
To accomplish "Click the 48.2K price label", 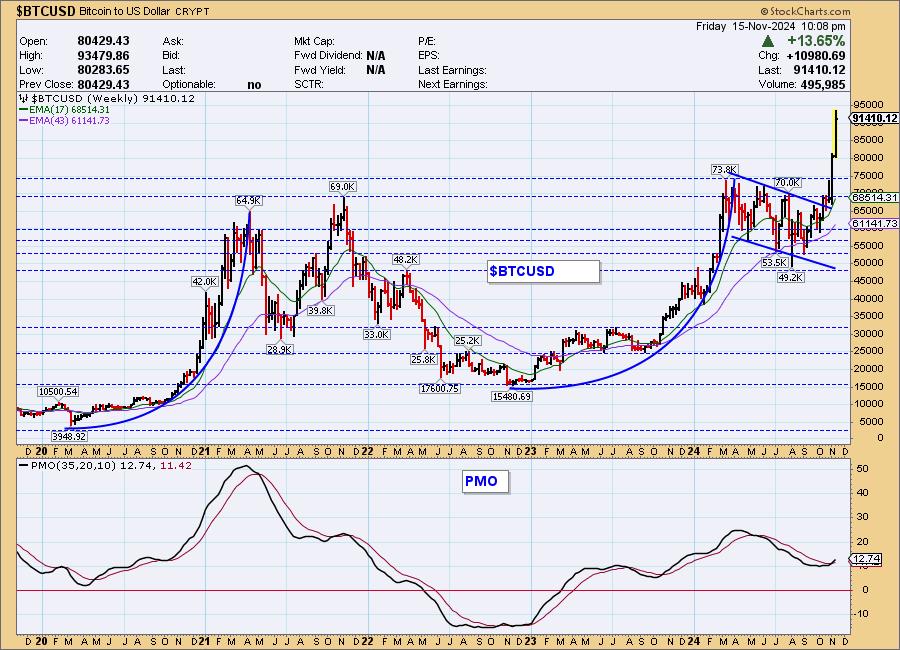I will click(406, 260).
